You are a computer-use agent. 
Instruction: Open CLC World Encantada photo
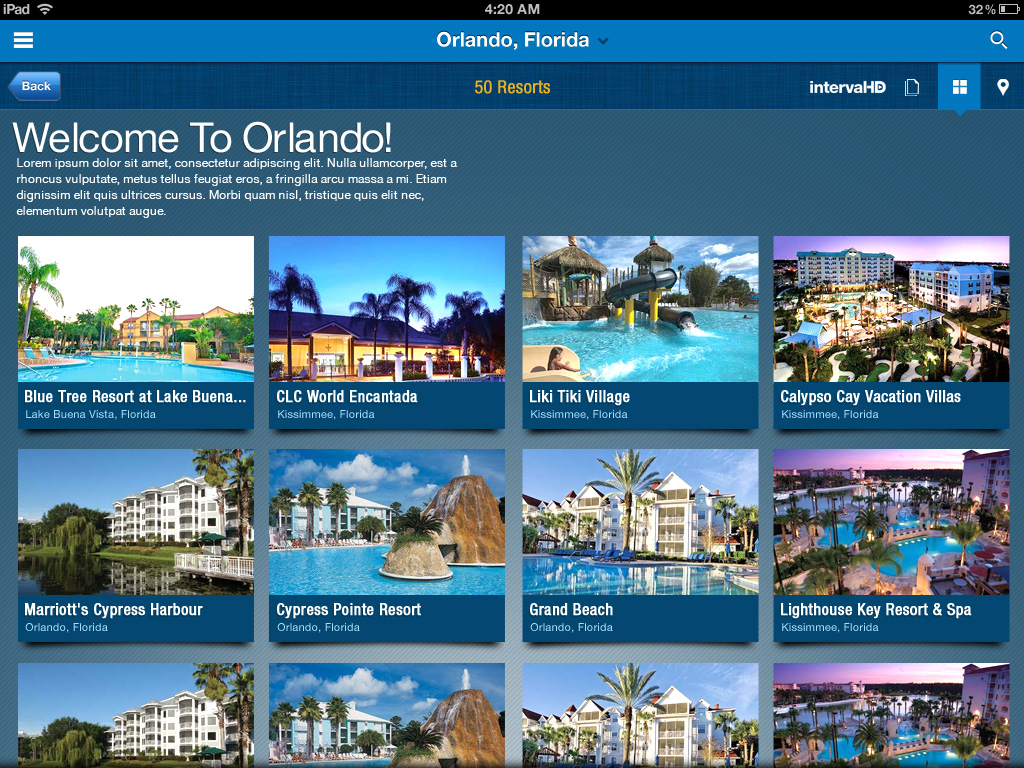387,309
